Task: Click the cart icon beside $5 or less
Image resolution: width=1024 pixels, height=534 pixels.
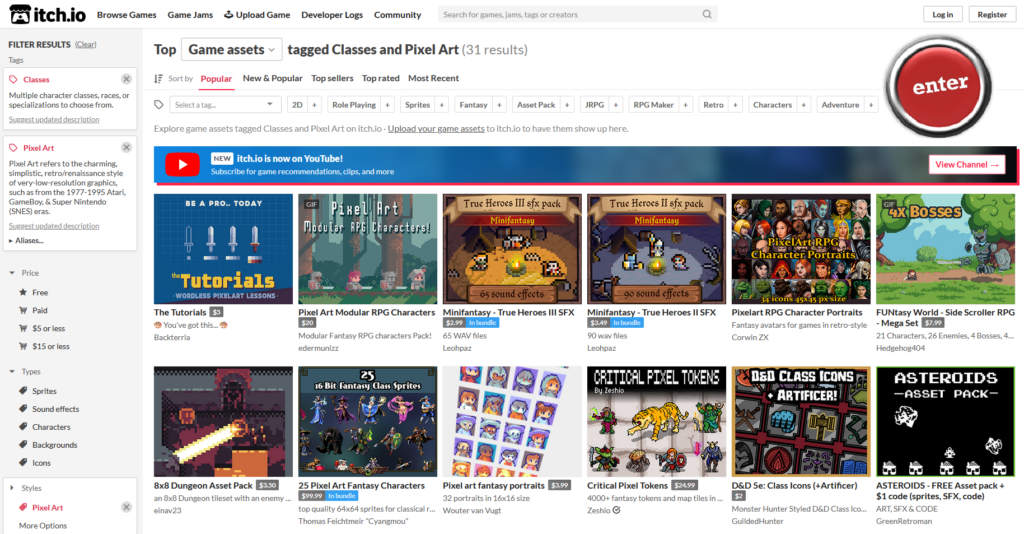Action: [24, 328]
